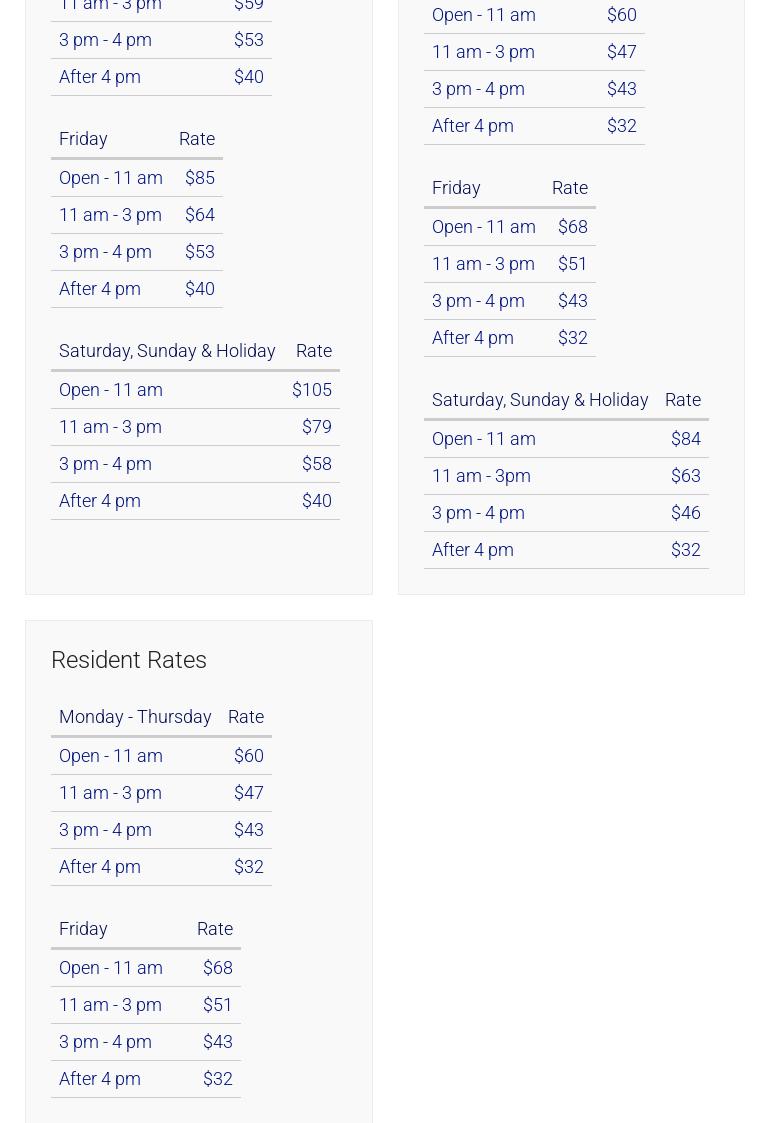Image resolution: width=770 pixels, height=1123 pixels.
Task: Select the Open - 11 am row priced $105
Action: [x=111, y=390]
